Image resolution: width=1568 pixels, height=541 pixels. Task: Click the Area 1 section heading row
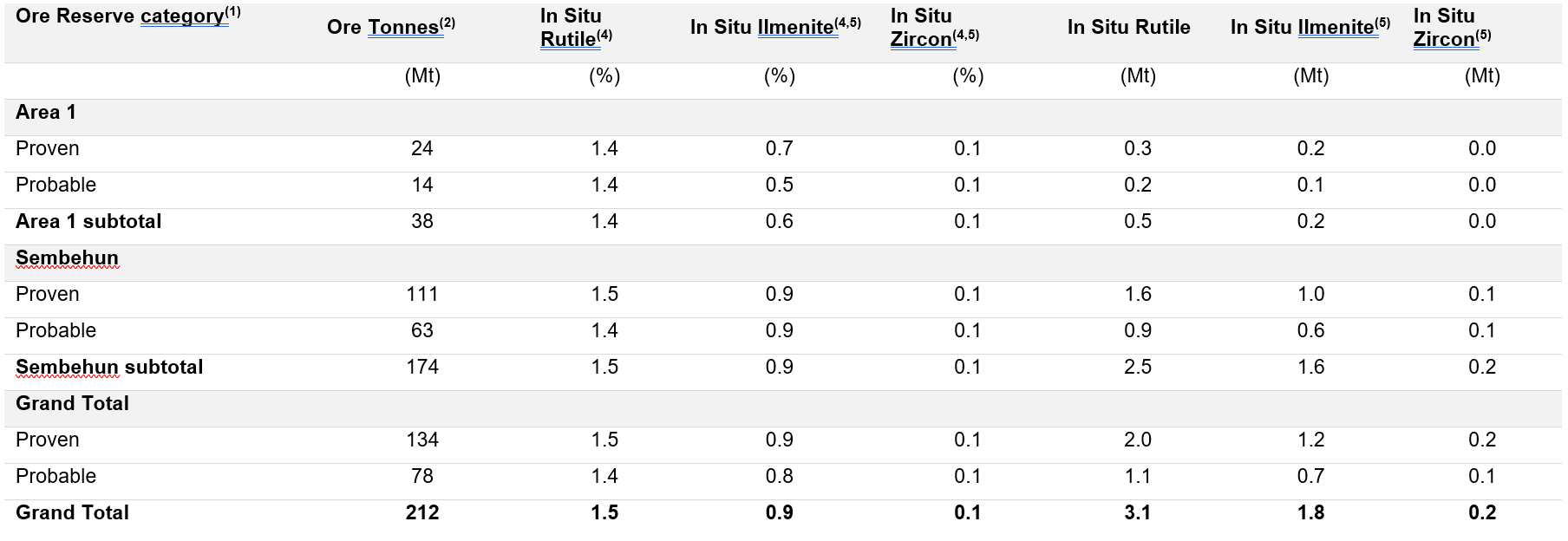point(46,113)
